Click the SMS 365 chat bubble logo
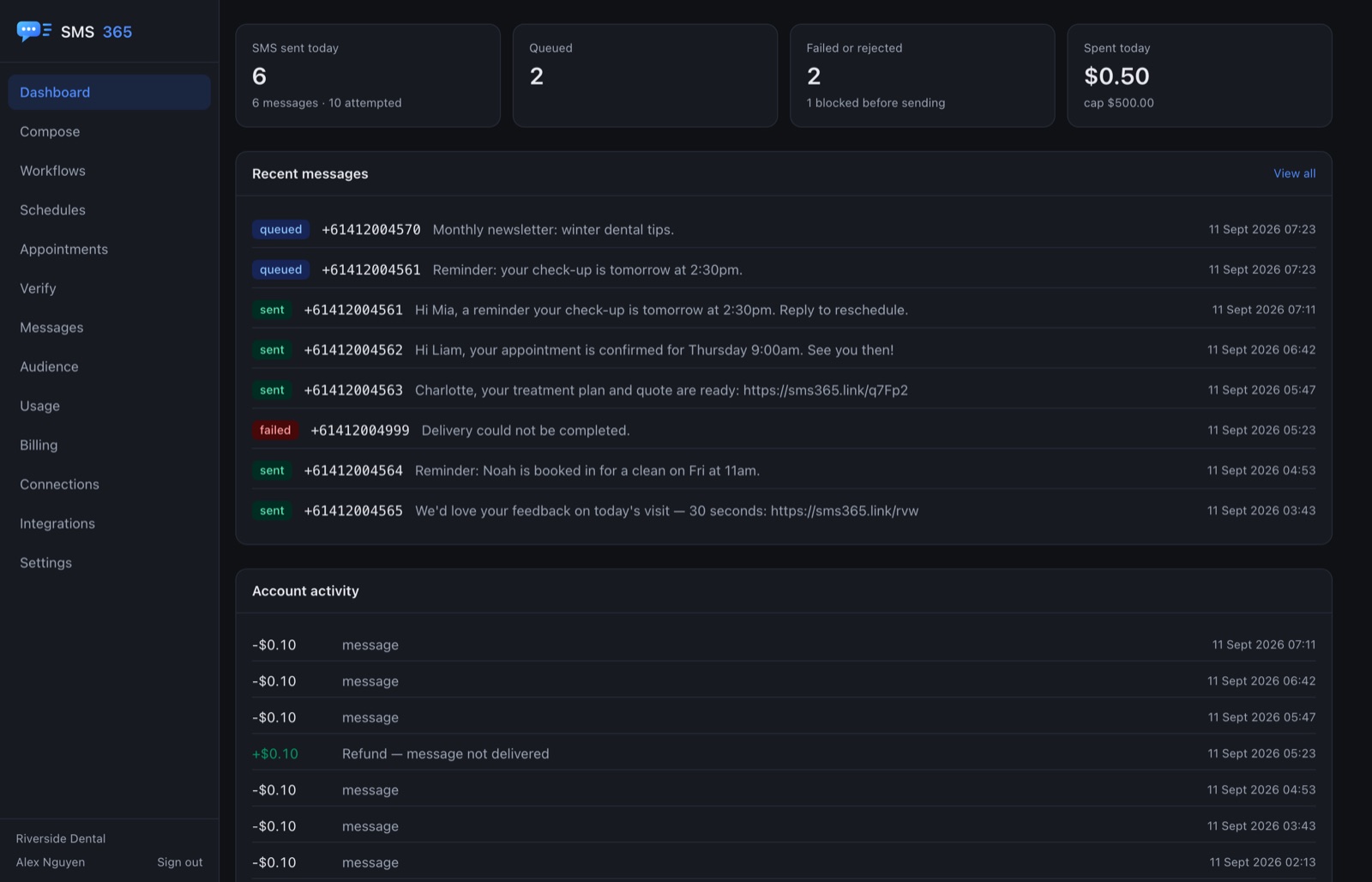The height and width of the screenshot is (882, 1372). pos(33,32)
